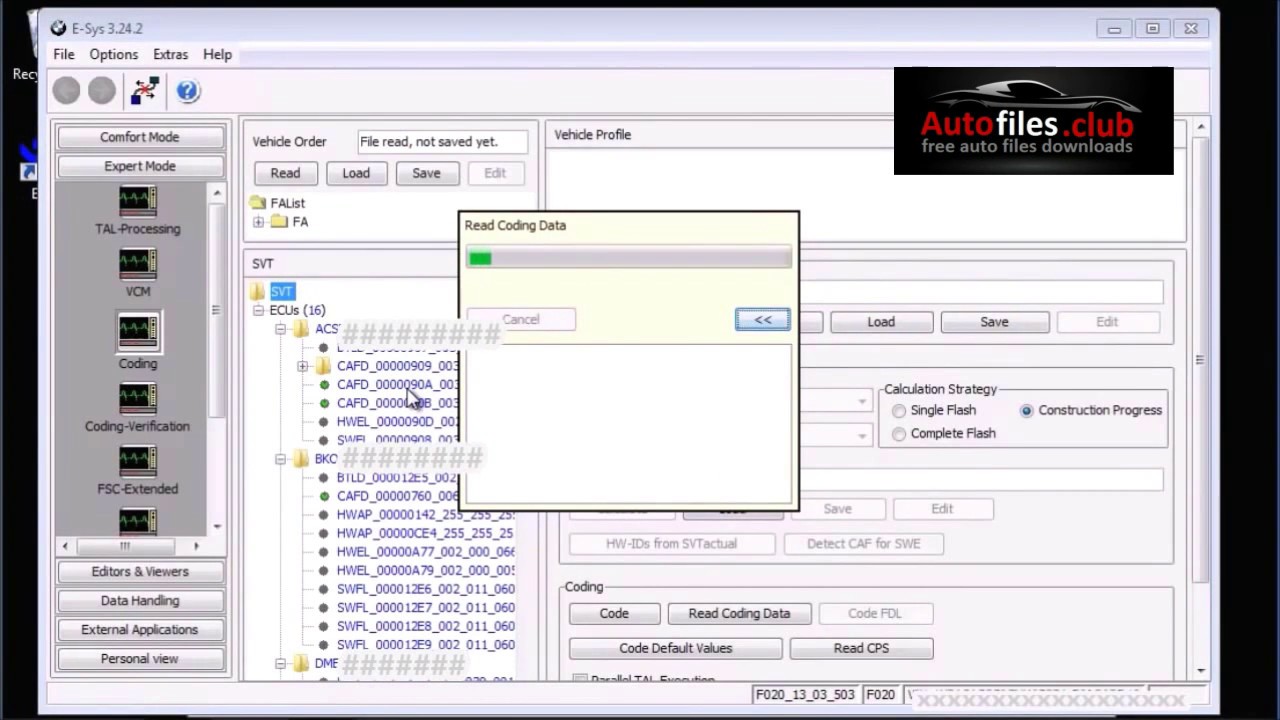This screenshot has height=720, width=1280.
Task: Click the BKO ECU folder icon
Action: (x=301, y=459)
